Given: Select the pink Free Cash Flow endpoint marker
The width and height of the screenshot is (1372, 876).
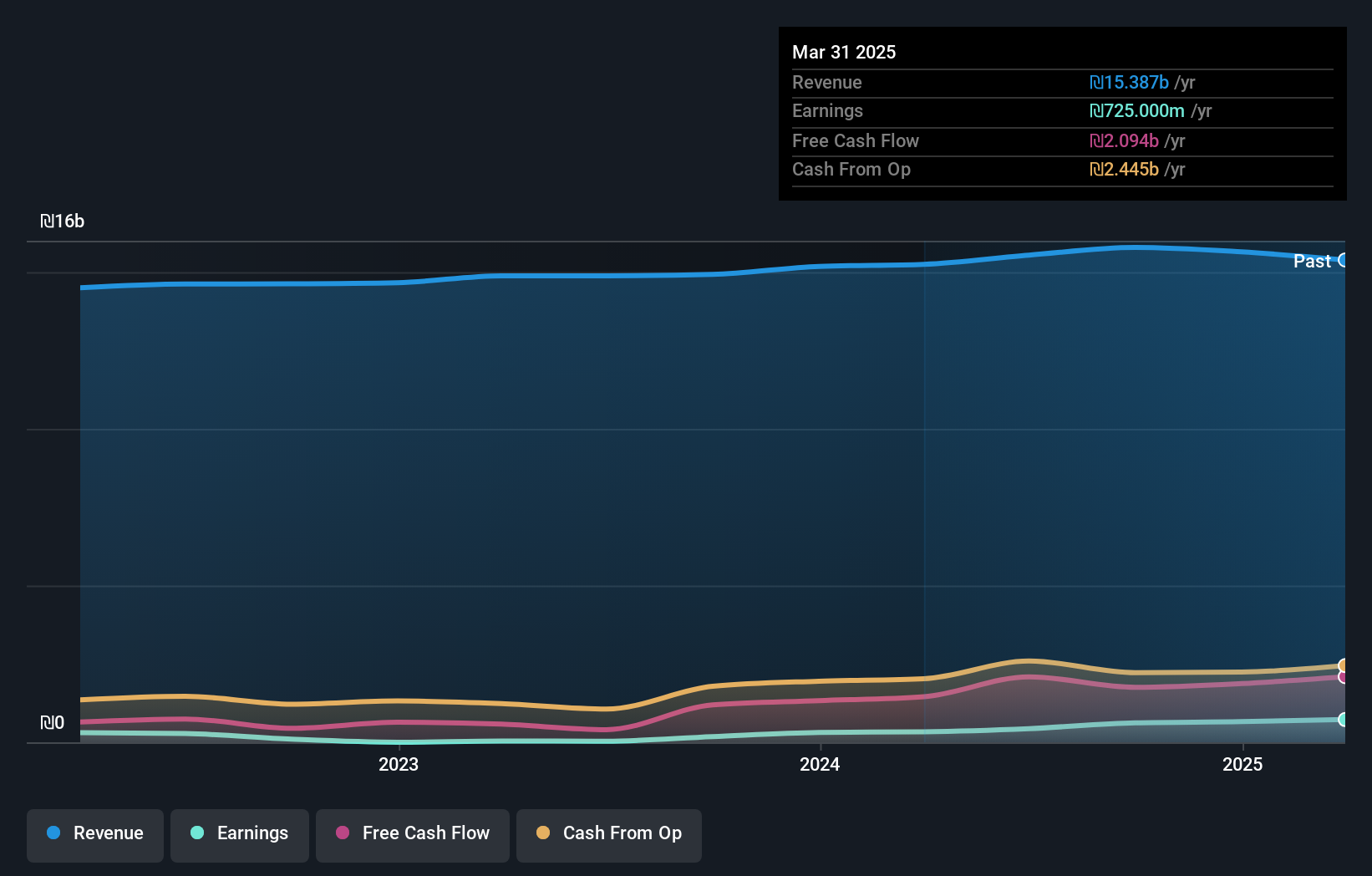Looking at the screenshot, I should point(1342,677).
